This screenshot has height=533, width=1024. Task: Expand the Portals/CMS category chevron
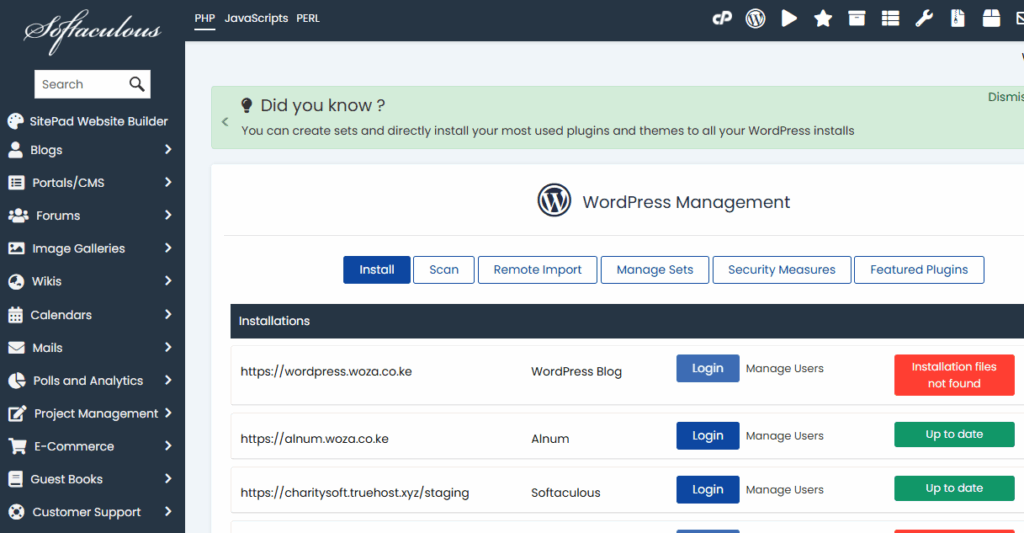click(x=168, y=182)
